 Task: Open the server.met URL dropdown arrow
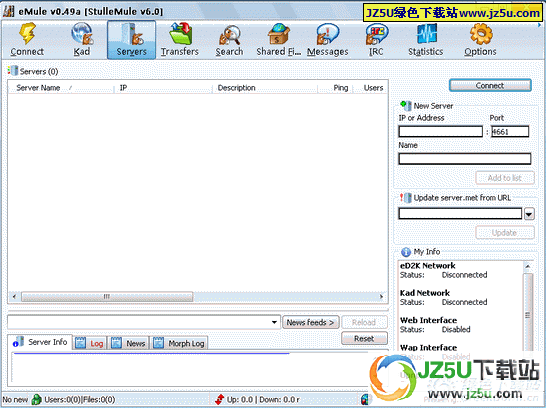tap(529, 214)
